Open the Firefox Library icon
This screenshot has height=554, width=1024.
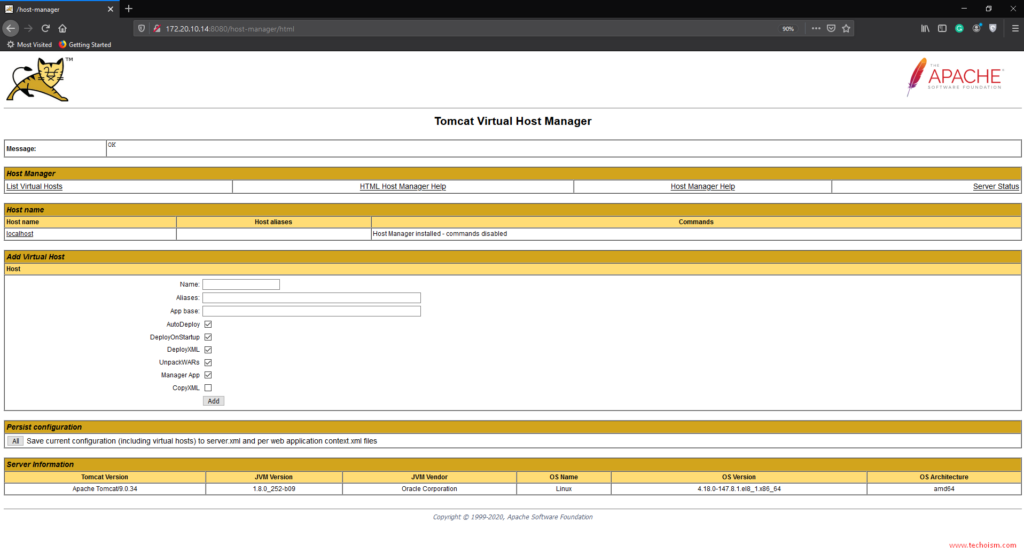pyautogui.click(x=925, y=29)
